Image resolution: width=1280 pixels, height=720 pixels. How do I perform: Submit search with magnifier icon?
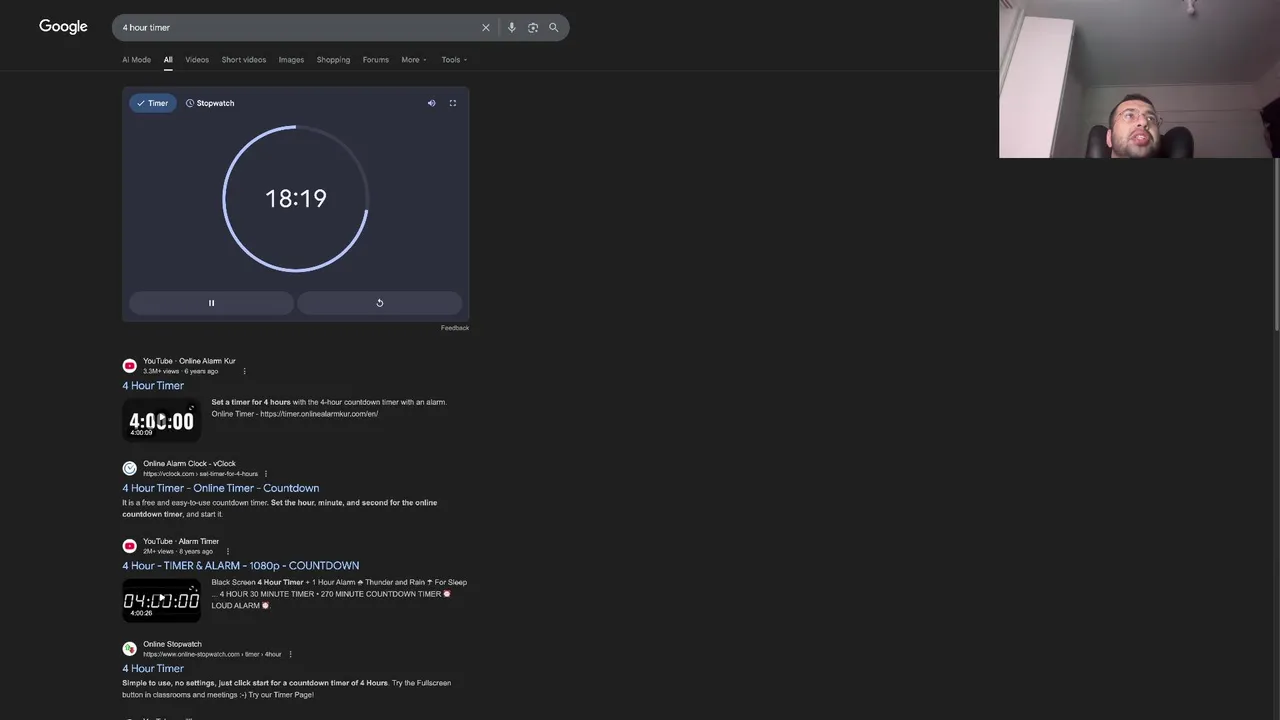tap(554, 28)
